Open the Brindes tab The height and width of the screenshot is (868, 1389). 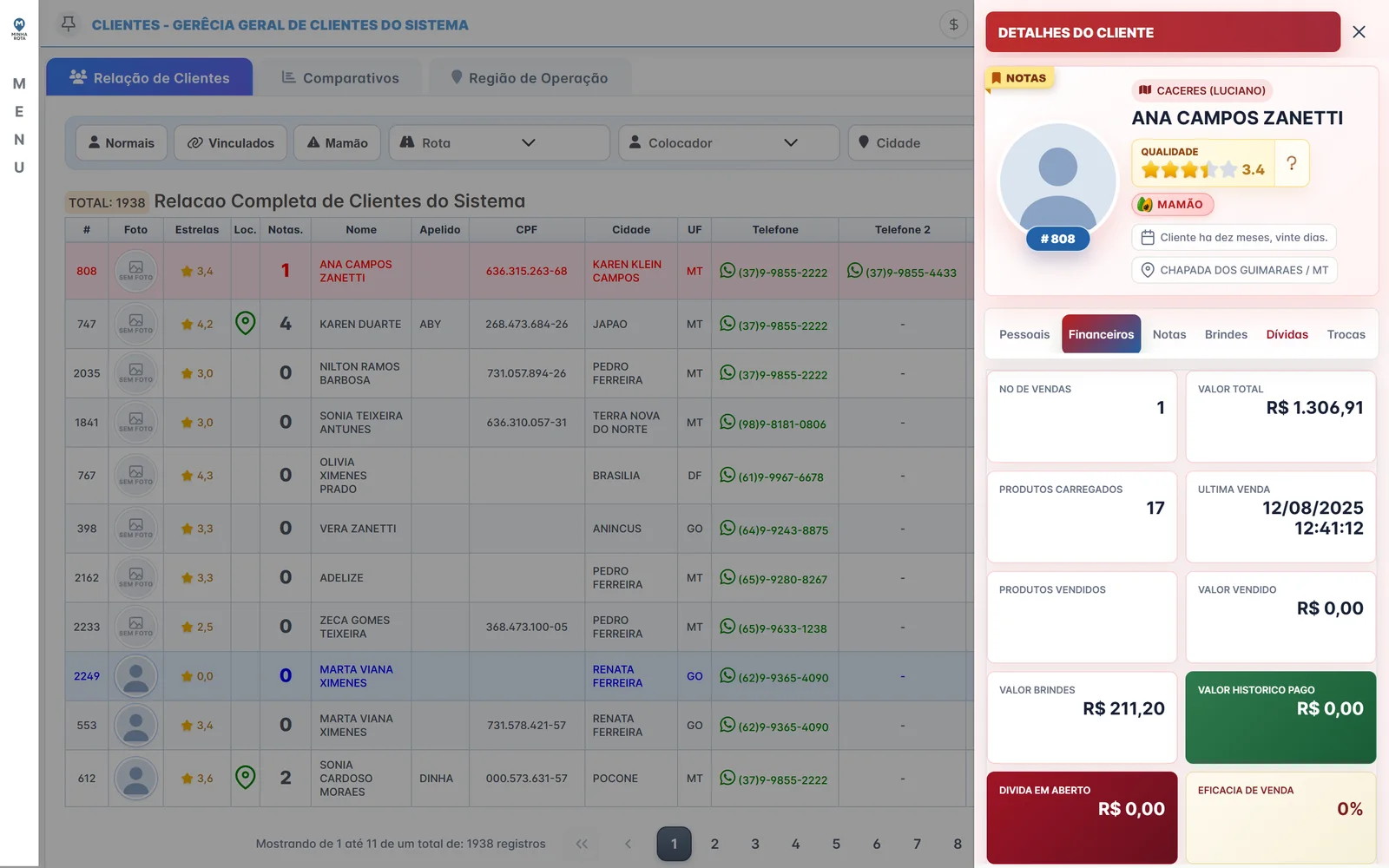pos(1226,334)
